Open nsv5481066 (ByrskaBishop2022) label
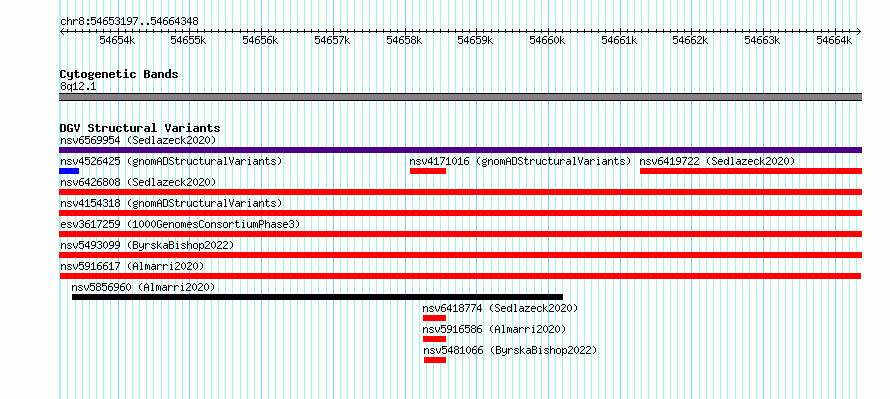 [x=510, y=350]
